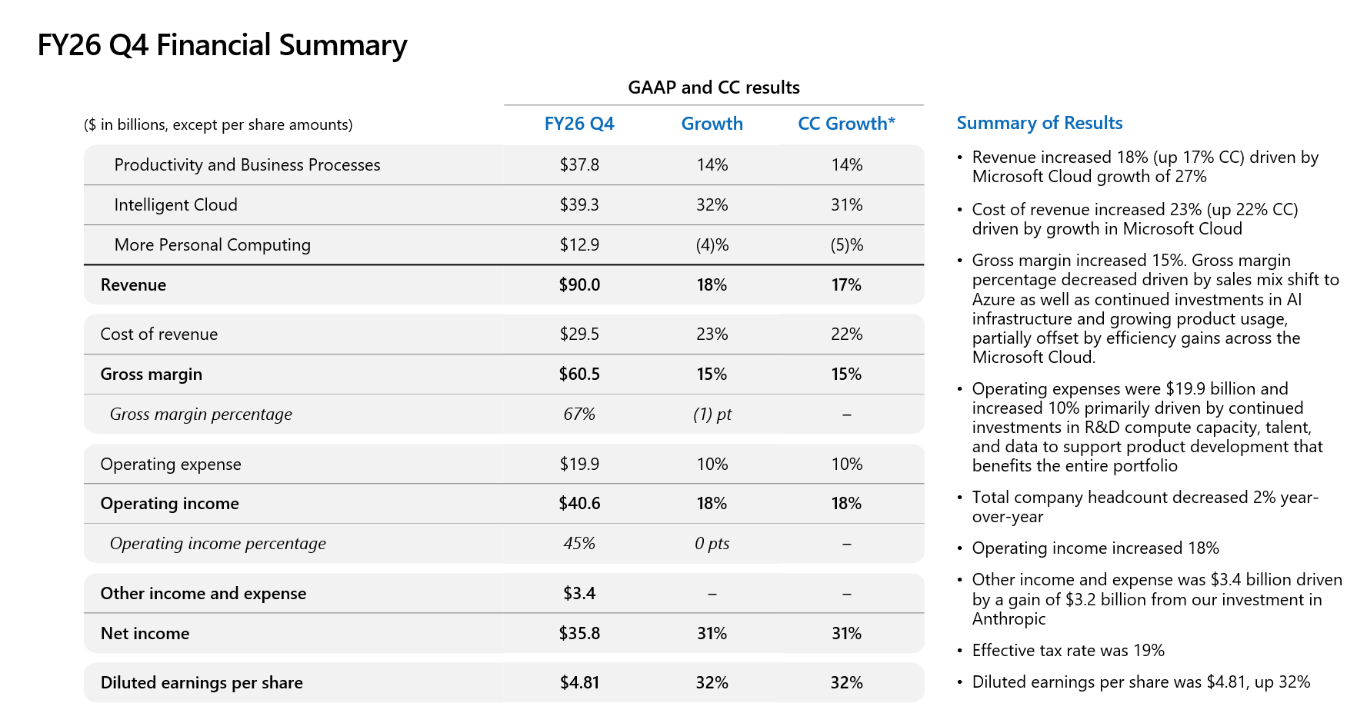
Task: Click the CC Growth* column header
Action: tap(846, 123)
